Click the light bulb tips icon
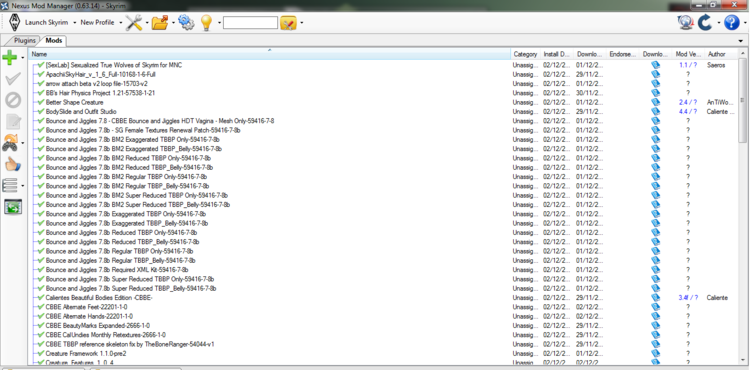 pyautogui.click(x=206, y=22)
